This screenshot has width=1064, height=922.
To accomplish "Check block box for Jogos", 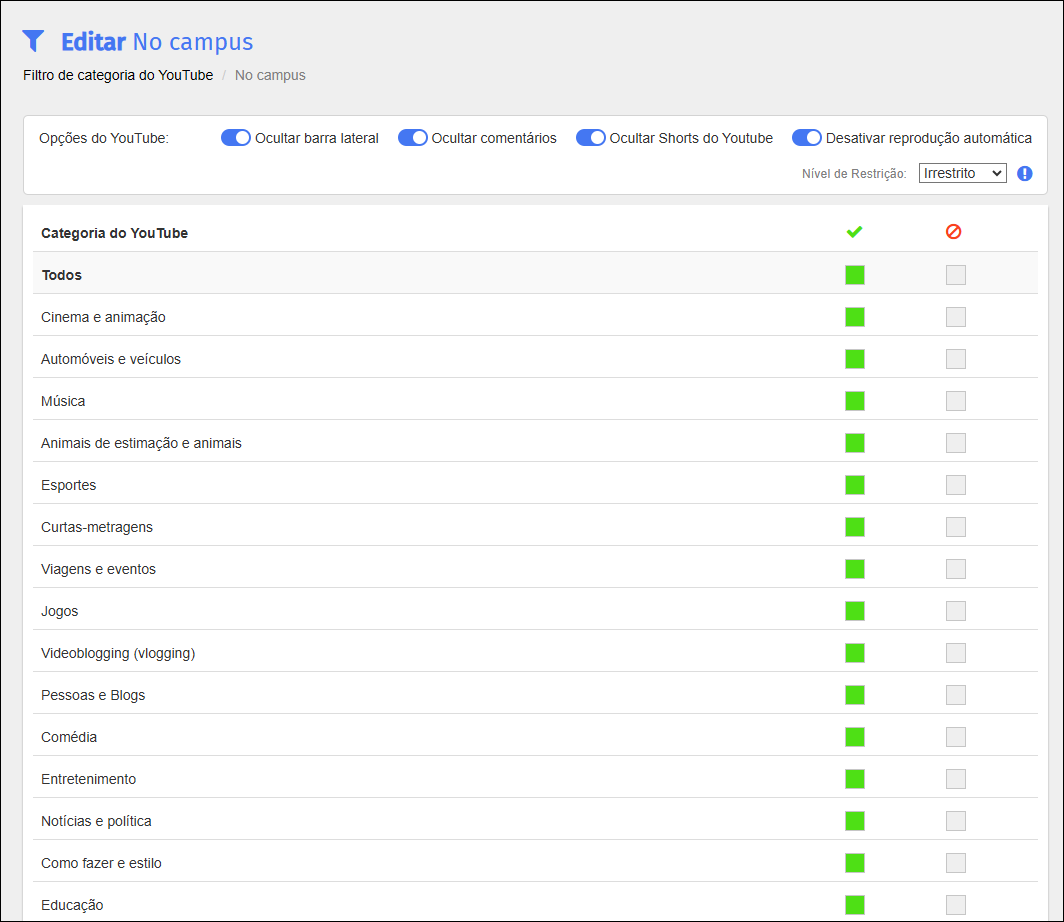I will [x=955, y=611].
